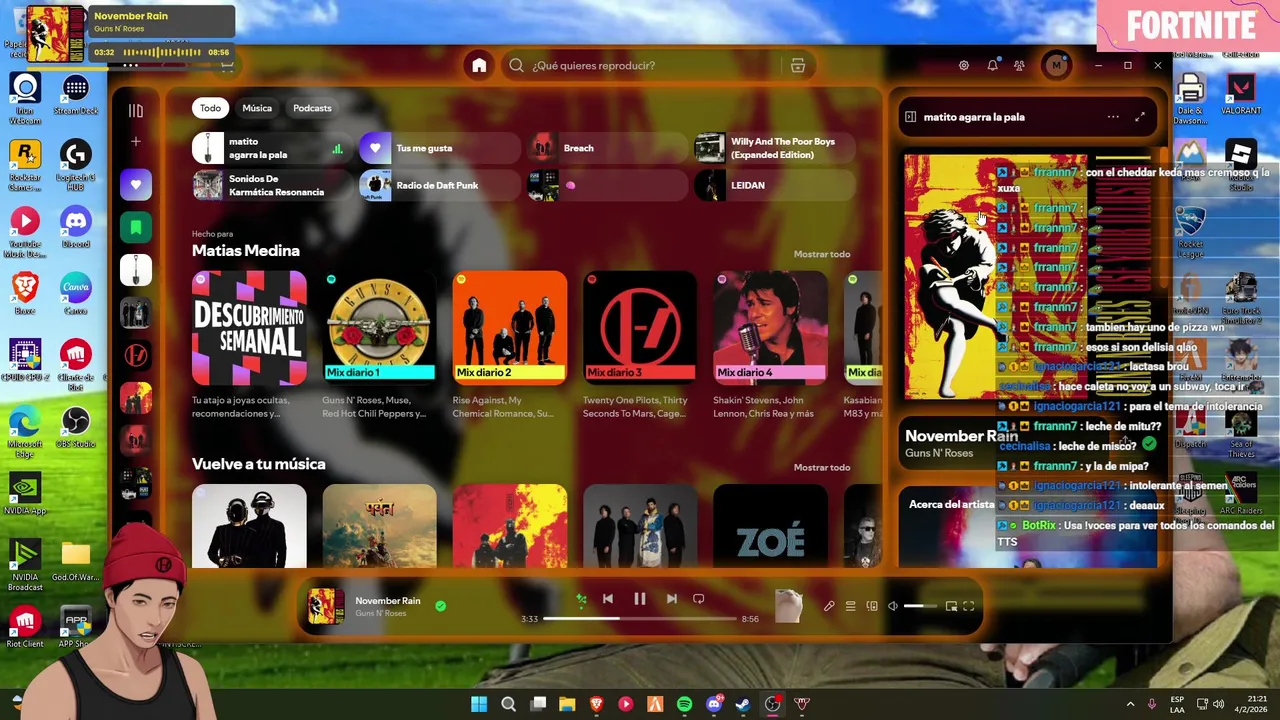Select the 'Podcasts' filter chip

tap(312, 108)
